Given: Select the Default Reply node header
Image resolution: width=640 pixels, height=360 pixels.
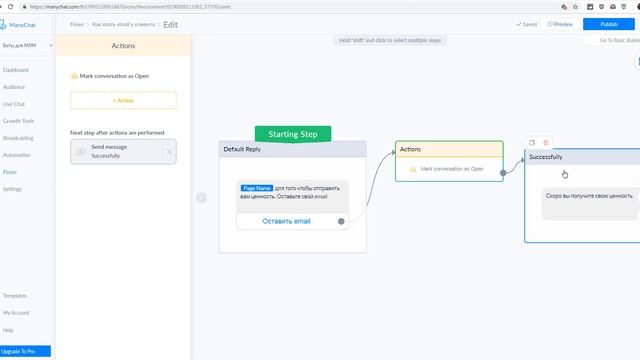Looking at the screenshot, I should click(293, 149).
